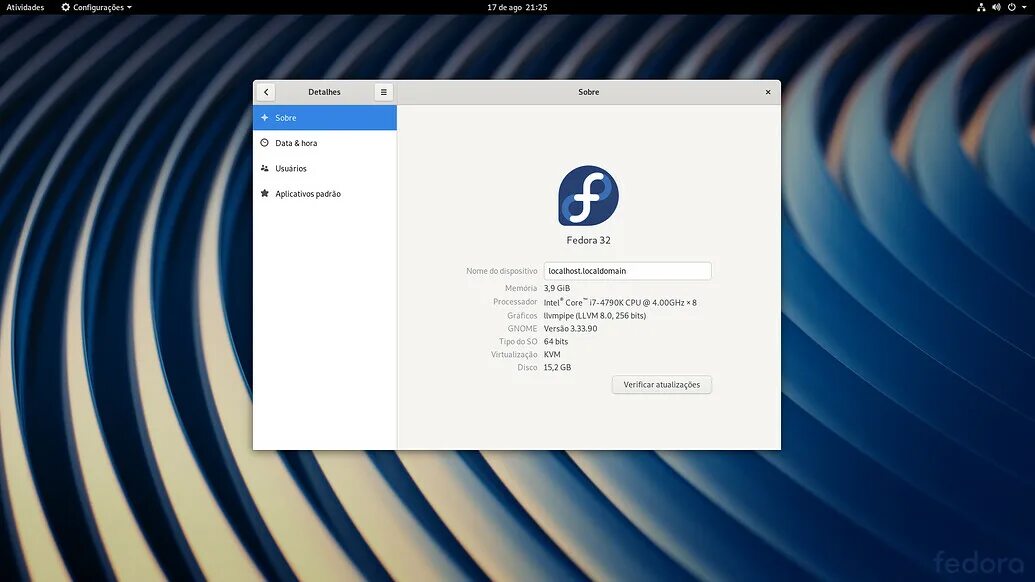Click the users icon beside Usuários
The height and width of the screenshot is (582, 1035).
click(x=265, y=168)
